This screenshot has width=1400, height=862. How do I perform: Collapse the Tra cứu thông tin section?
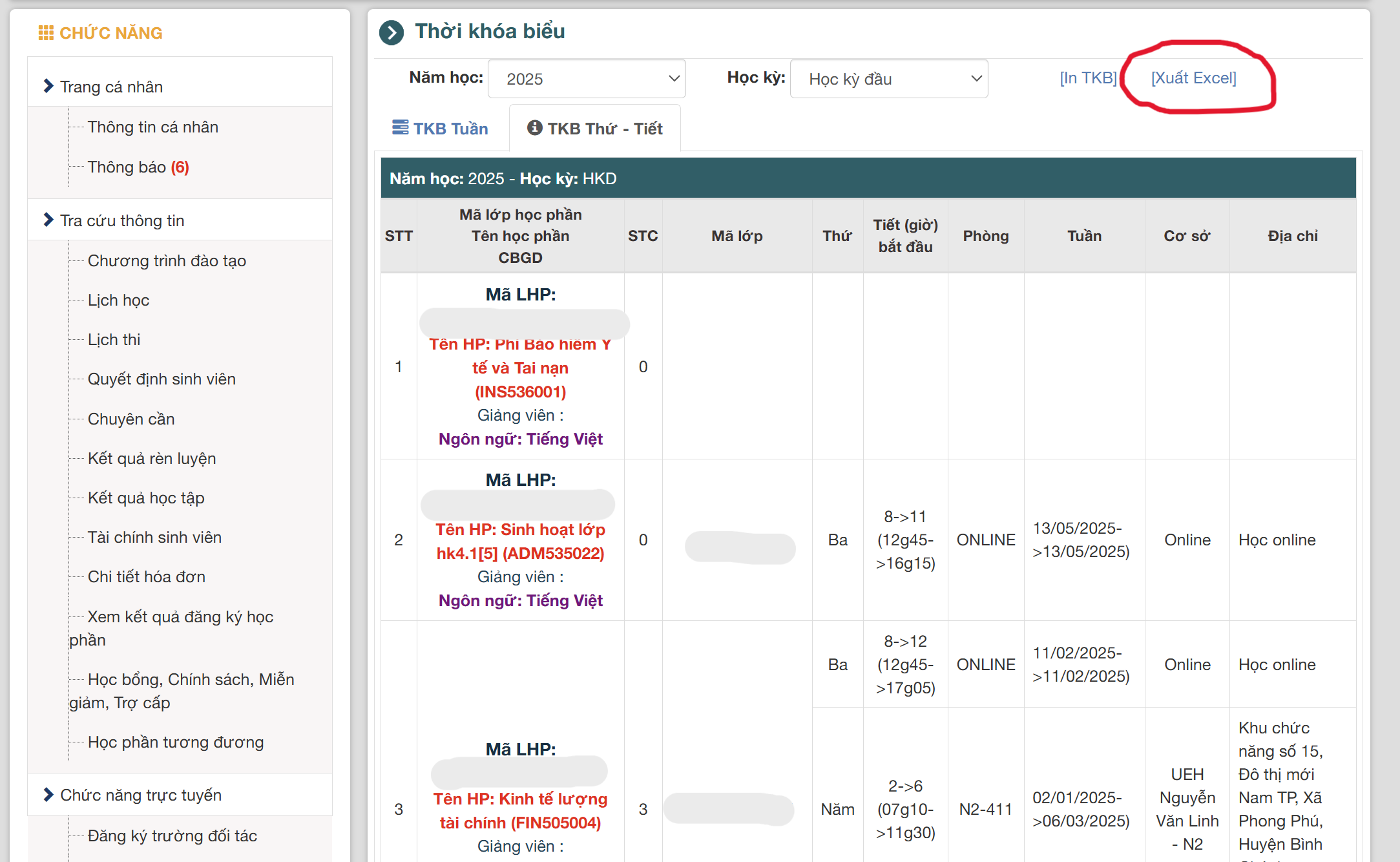point(48,220)
